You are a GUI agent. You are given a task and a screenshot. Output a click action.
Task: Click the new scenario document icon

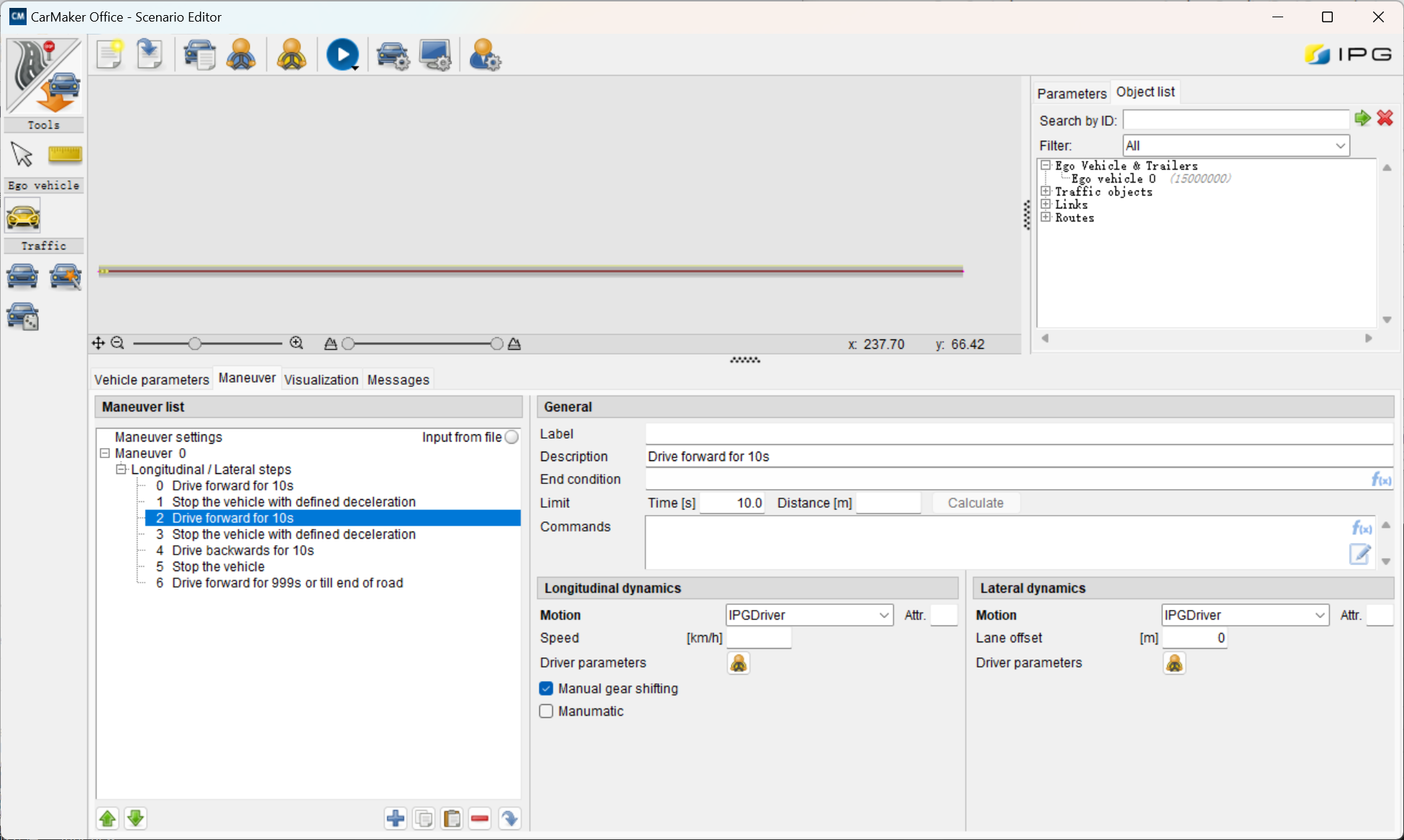click(110, 55)
